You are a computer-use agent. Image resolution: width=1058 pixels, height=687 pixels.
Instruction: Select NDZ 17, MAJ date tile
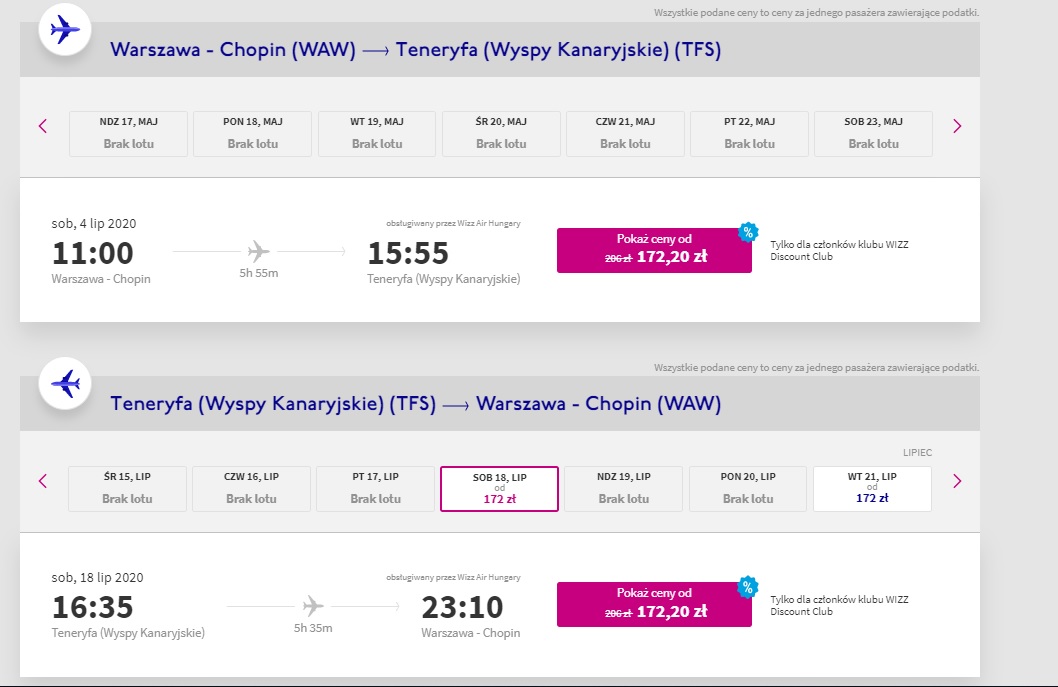(128, 134)
